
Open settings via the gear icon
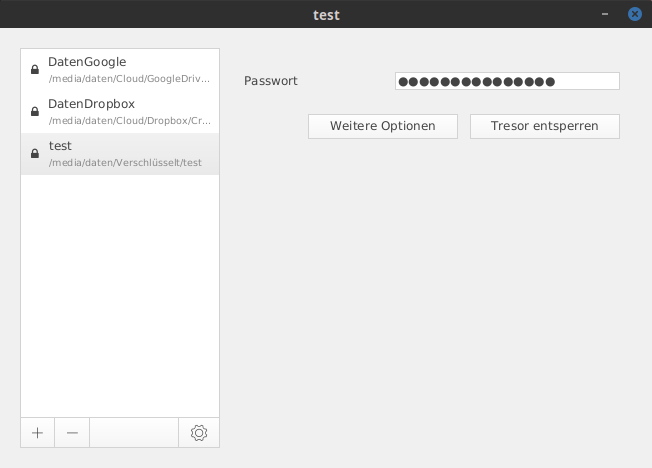click(199, 433)
